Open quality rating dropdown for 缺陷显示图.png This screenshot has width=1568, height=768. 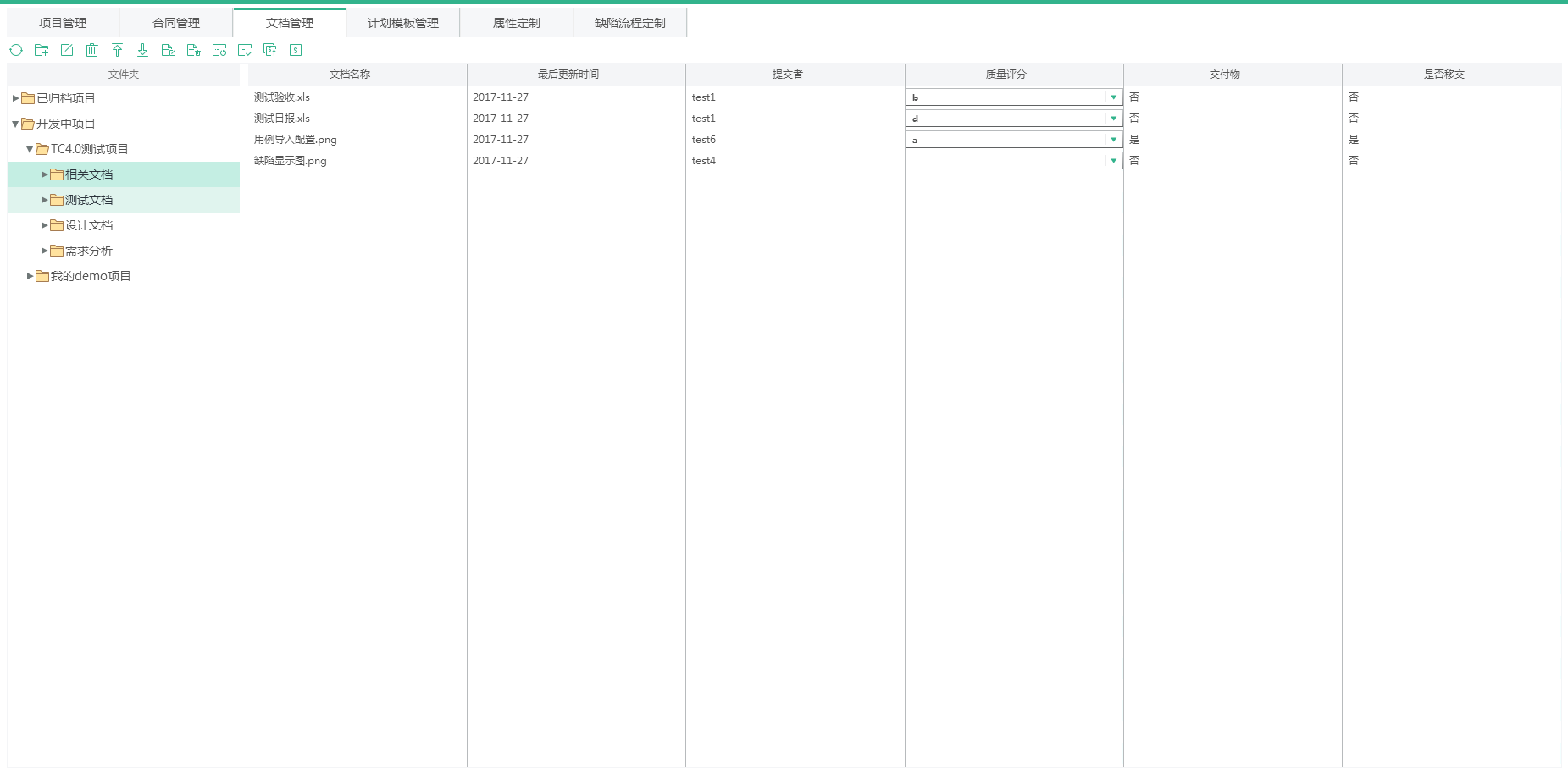(x=1114, y=161)
